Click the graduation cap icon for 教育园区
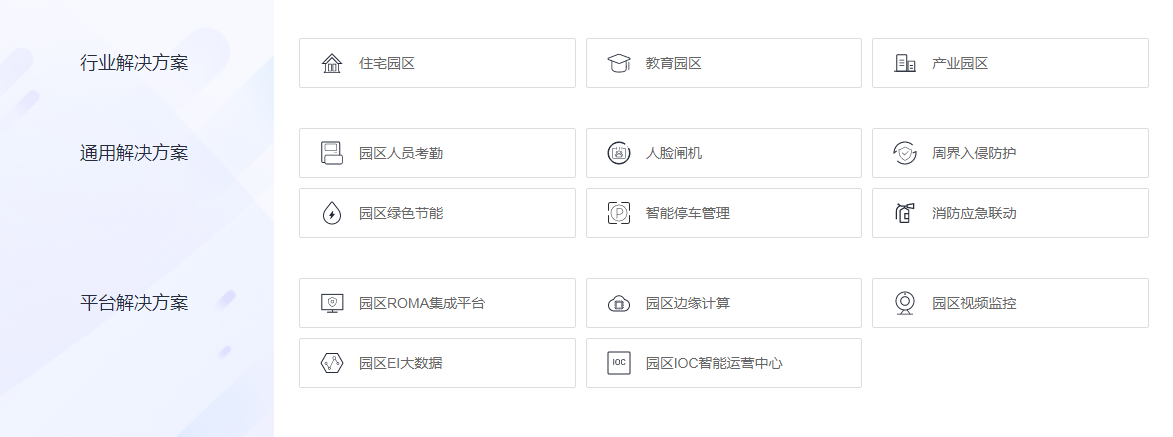Screen dimensions: 1173x437 coord(619,64)
